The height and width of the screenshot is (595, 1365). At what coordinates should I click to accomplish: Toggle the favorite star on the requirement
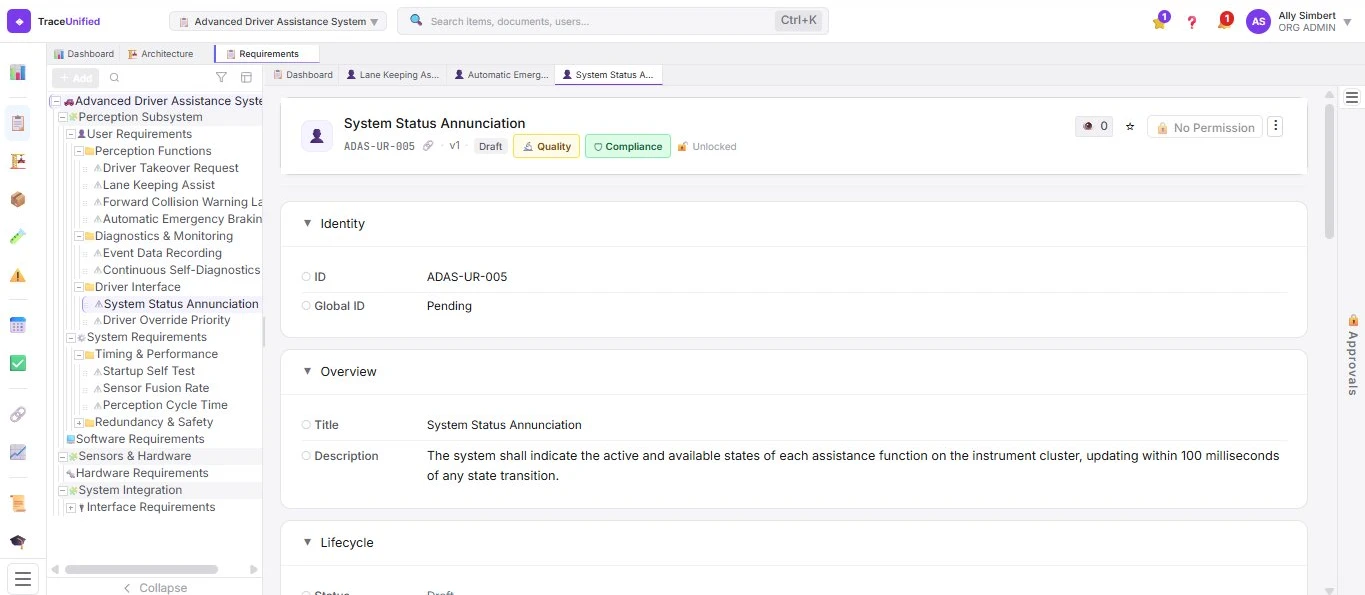pyautogui.click(x=1130, y=127)
